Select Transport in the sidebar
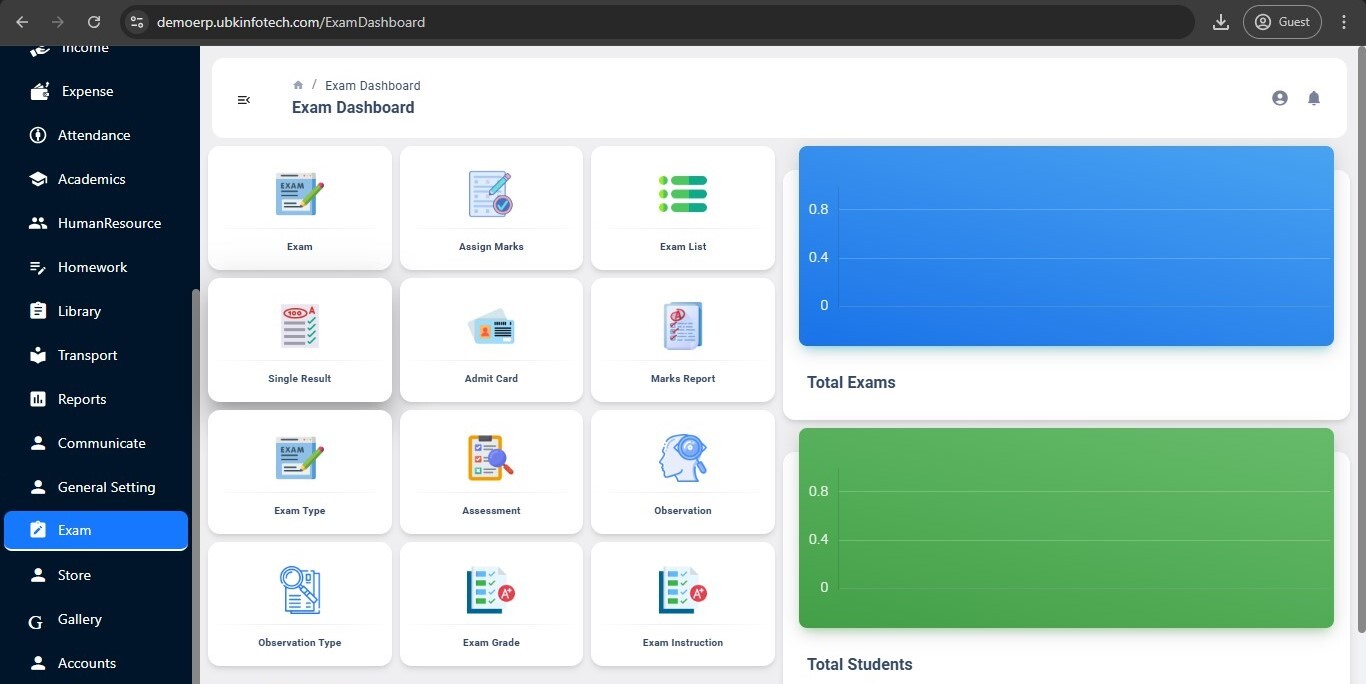The width and height of the screenshot is (1366, 684). [87, 355]
